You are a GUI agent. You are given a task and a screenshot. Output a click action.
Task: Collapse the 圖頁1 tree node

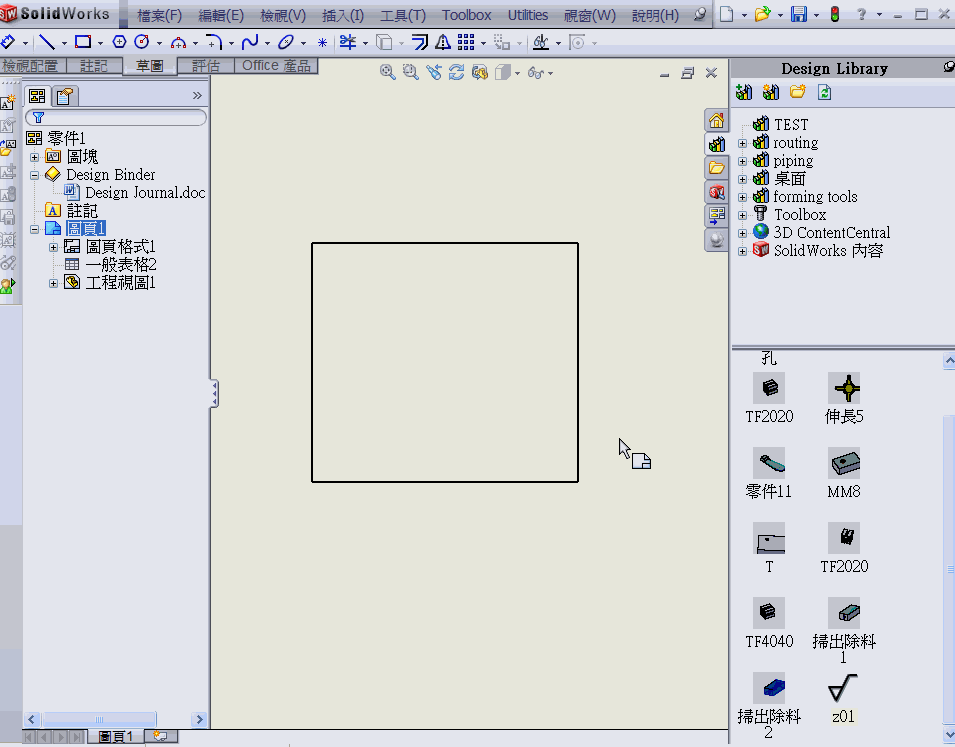coord(35,229)
